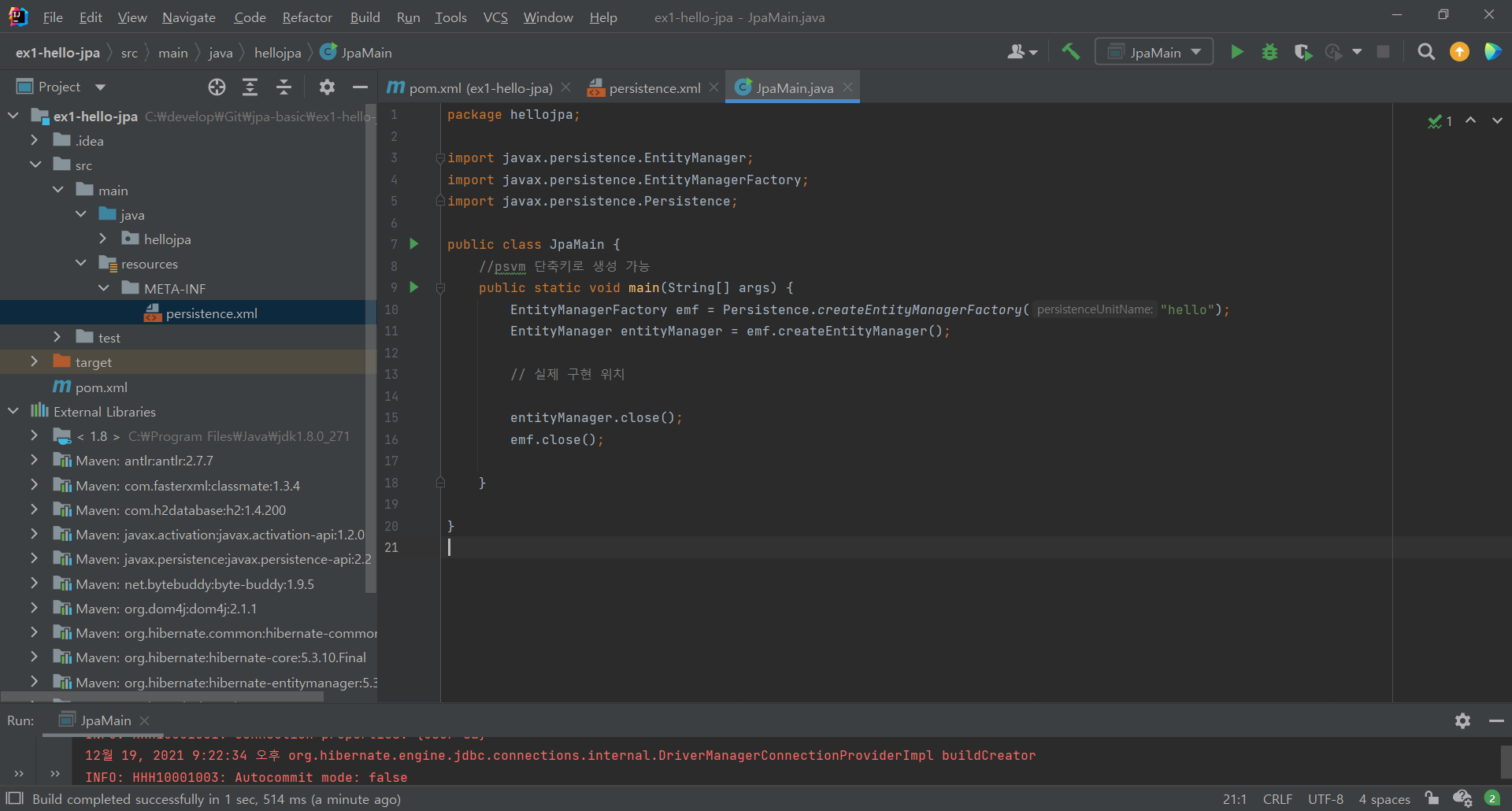Viewport: 1512px width, 811px height.
Task: Start debugging with the bug icon
Action: coord(1269,52)
